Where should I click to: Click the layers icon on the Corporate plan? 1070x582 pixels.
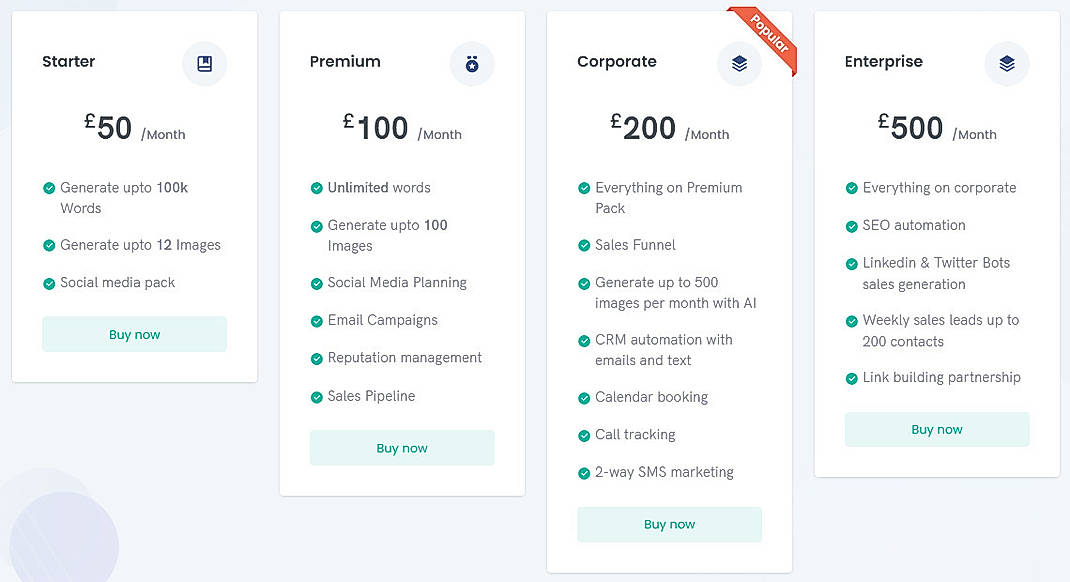[739, 64]
